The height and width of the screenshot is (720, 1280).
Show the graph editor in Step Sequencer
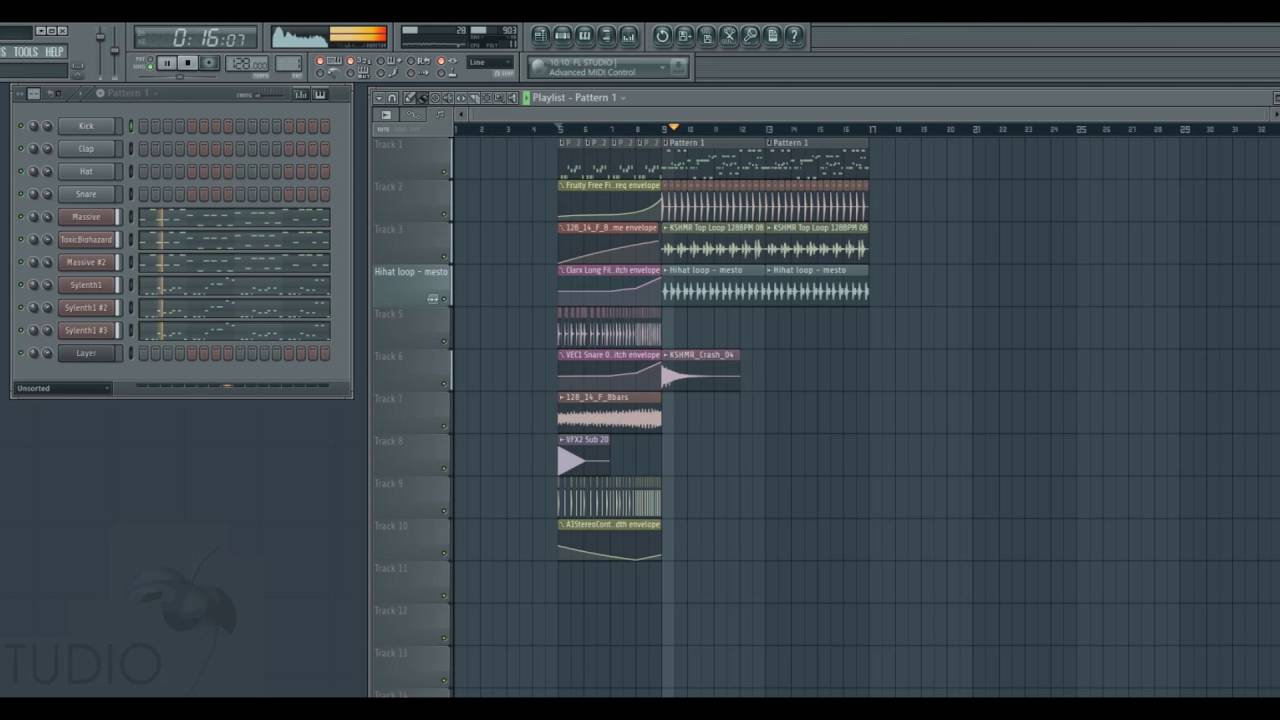(x=301, y=94)
